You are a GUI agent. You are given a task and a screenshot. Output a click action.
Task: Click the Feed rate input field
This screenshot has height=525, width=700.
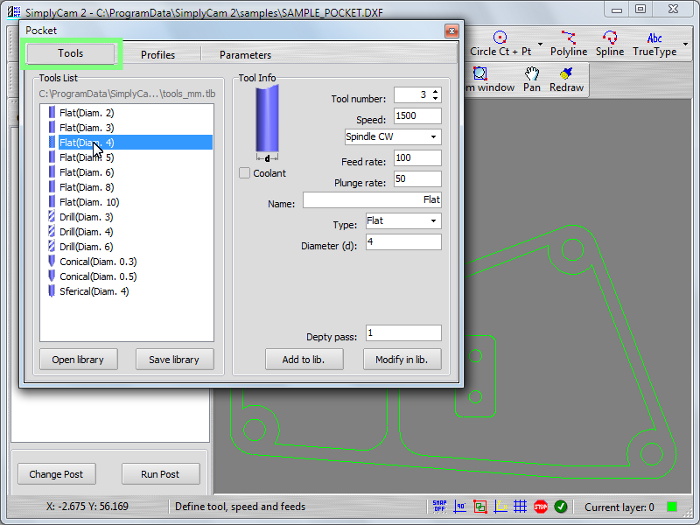(417, 158)
